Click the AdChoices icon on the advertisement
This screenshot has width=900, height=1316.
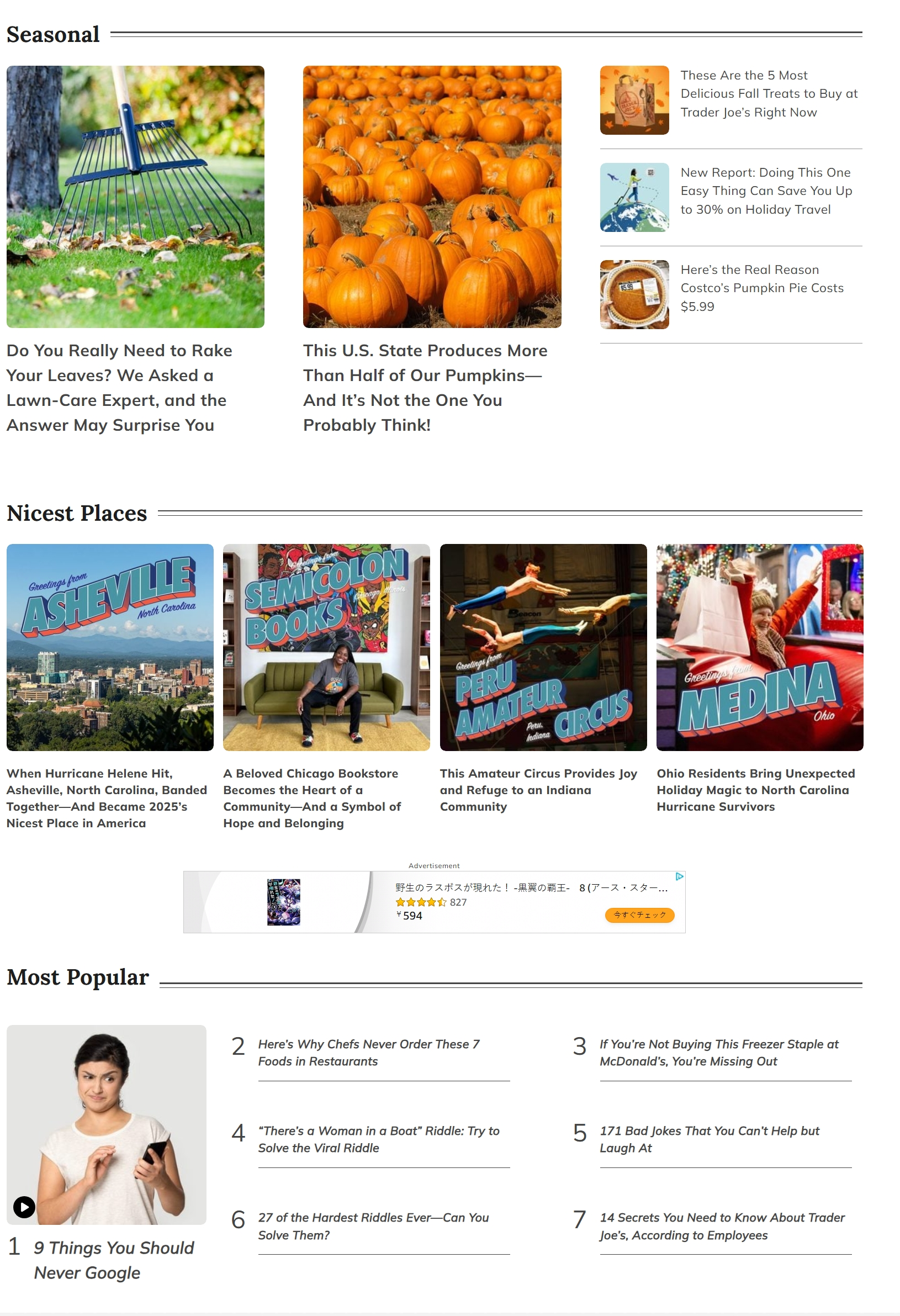(x=679, y=876)
